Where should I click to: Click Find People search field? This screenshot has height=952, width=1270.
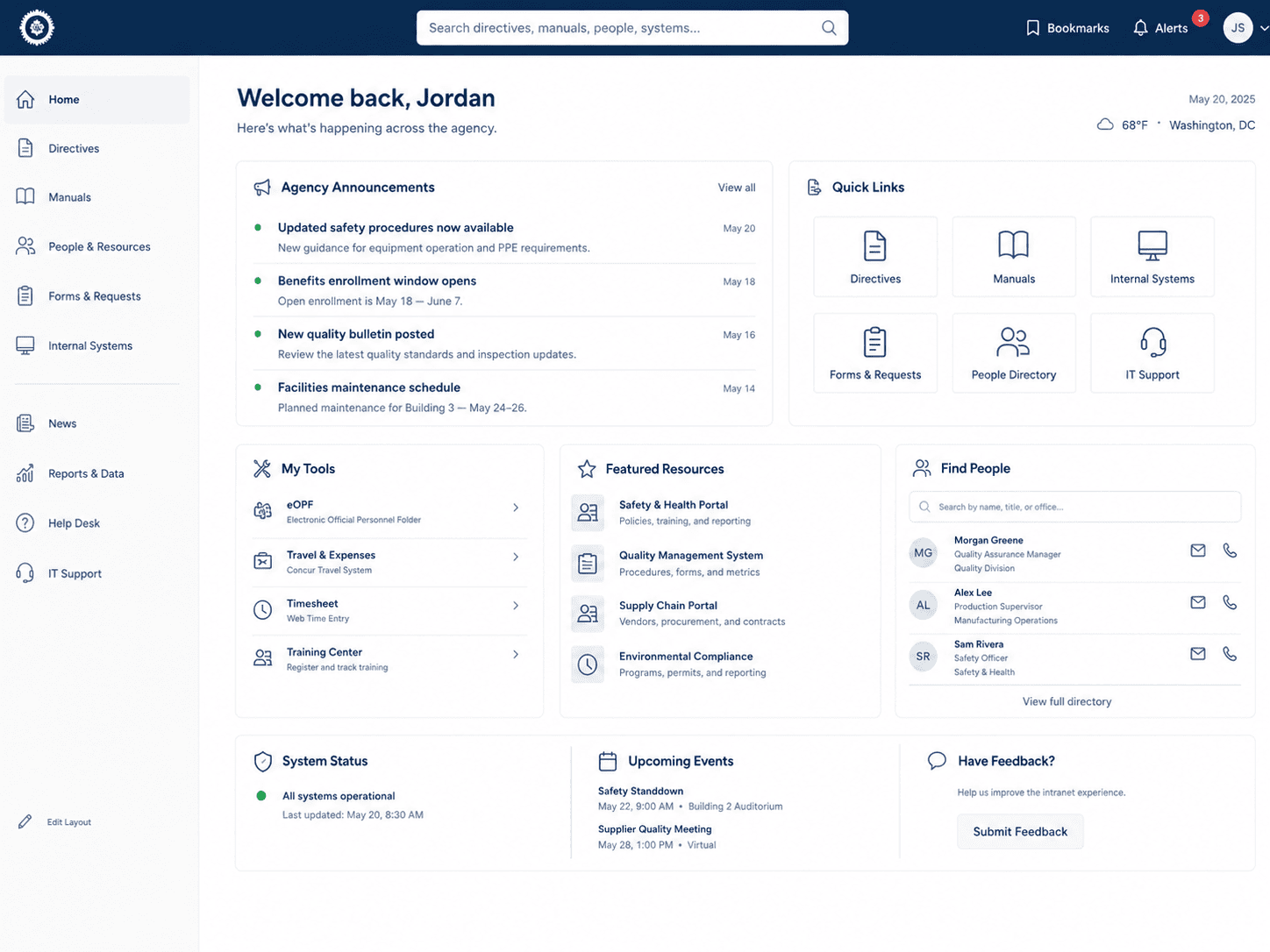pos(1075,507)
